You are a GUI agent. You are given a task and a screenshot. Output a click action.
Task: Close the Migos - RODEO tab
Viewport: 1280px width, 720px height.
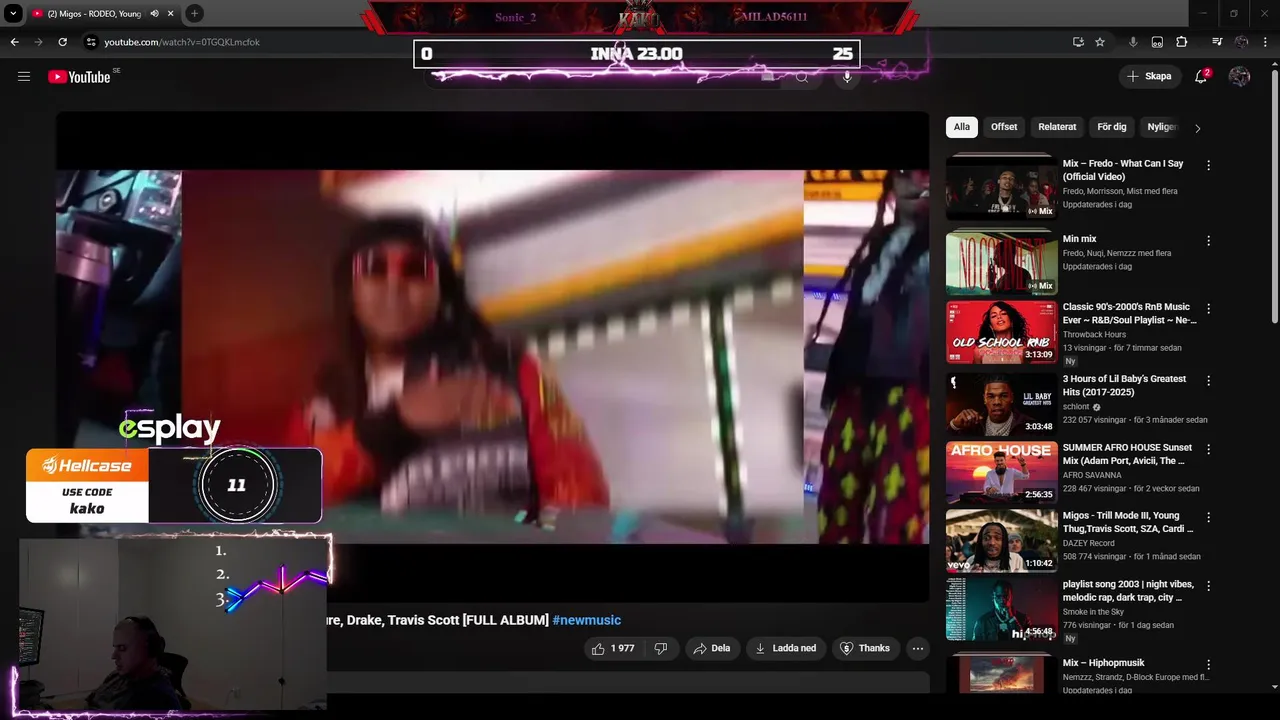(170, 14)
